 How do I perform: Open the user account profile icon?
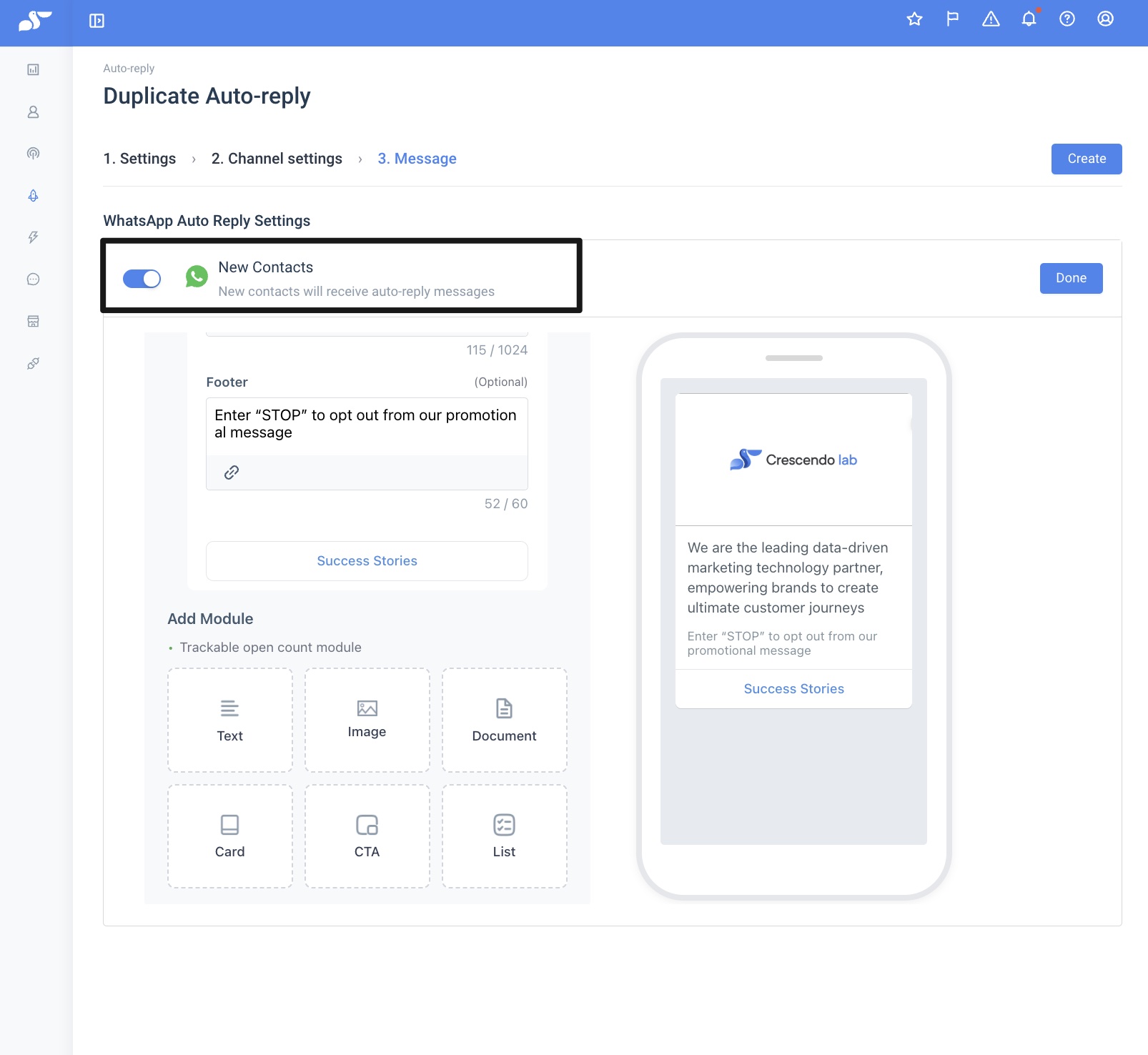[1105, 19]
